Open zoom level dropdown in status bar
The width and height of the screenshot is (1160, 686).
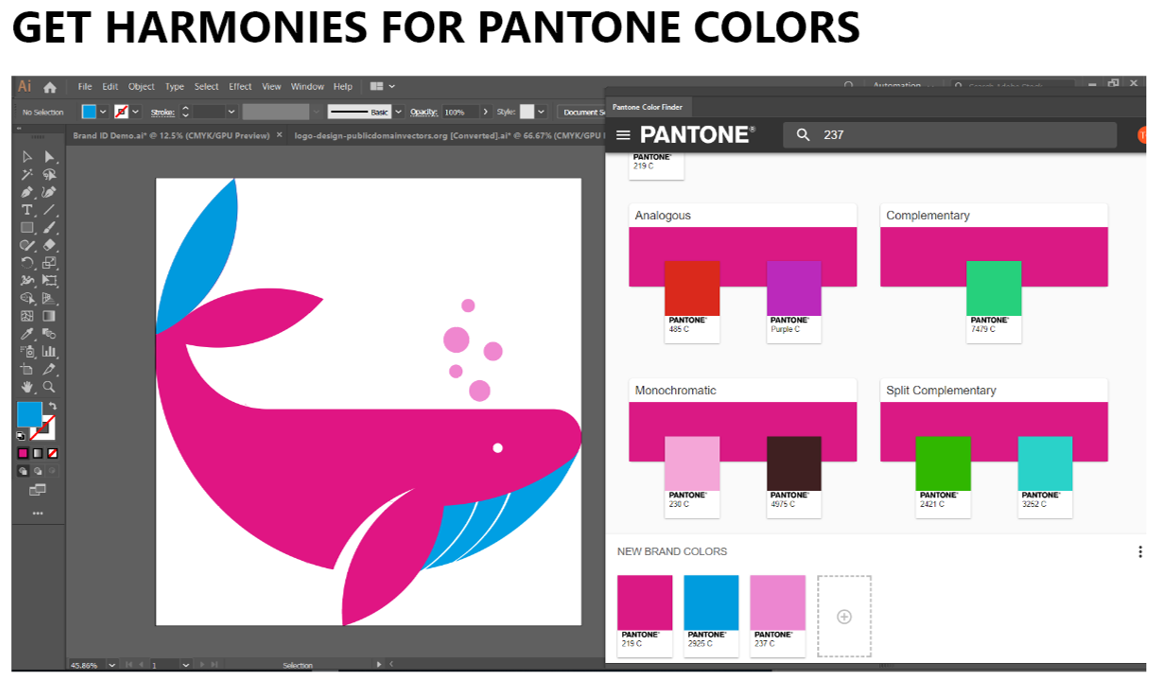click(x=112, y=665)
